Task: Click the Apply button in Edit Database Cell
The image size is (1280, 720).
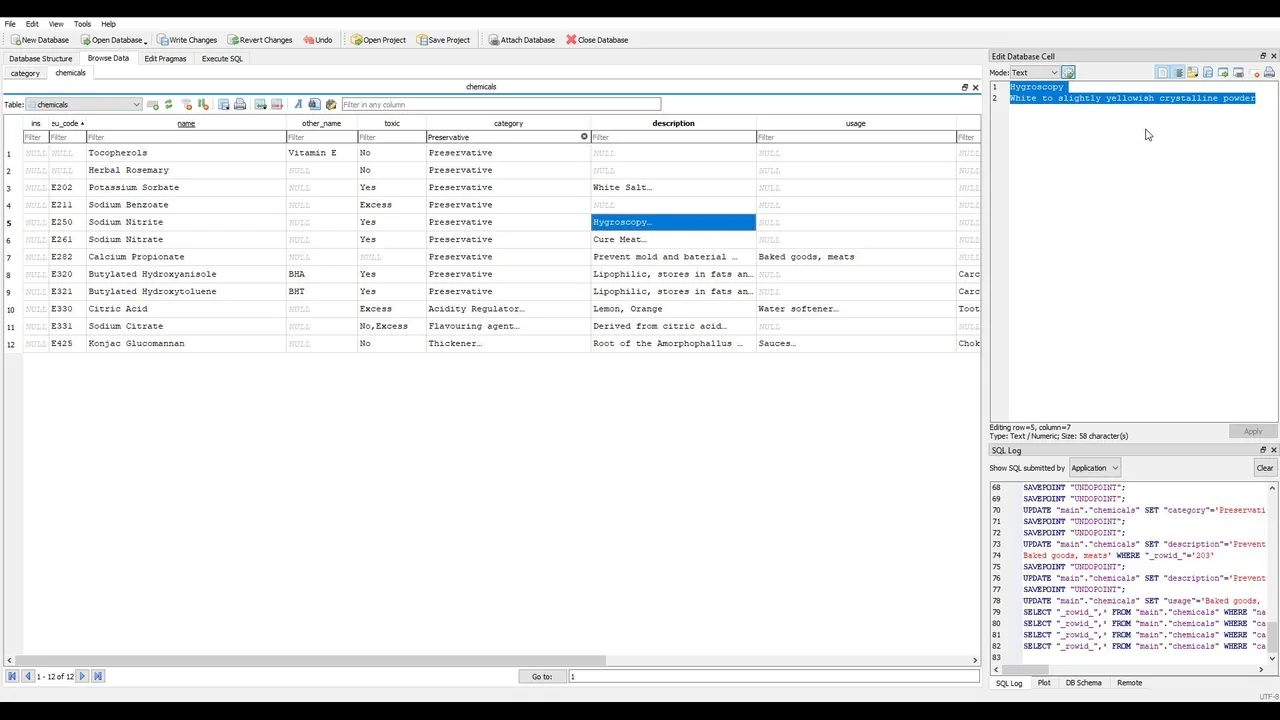Action: (1253, 431)
